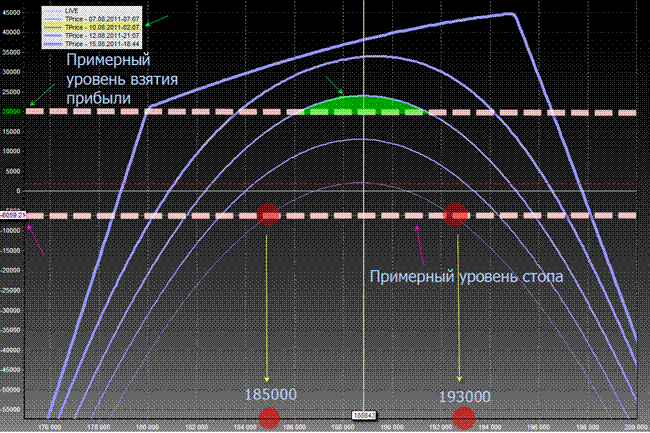
Task: Click the 186 000 X-axis label
Action: [294, 427]
